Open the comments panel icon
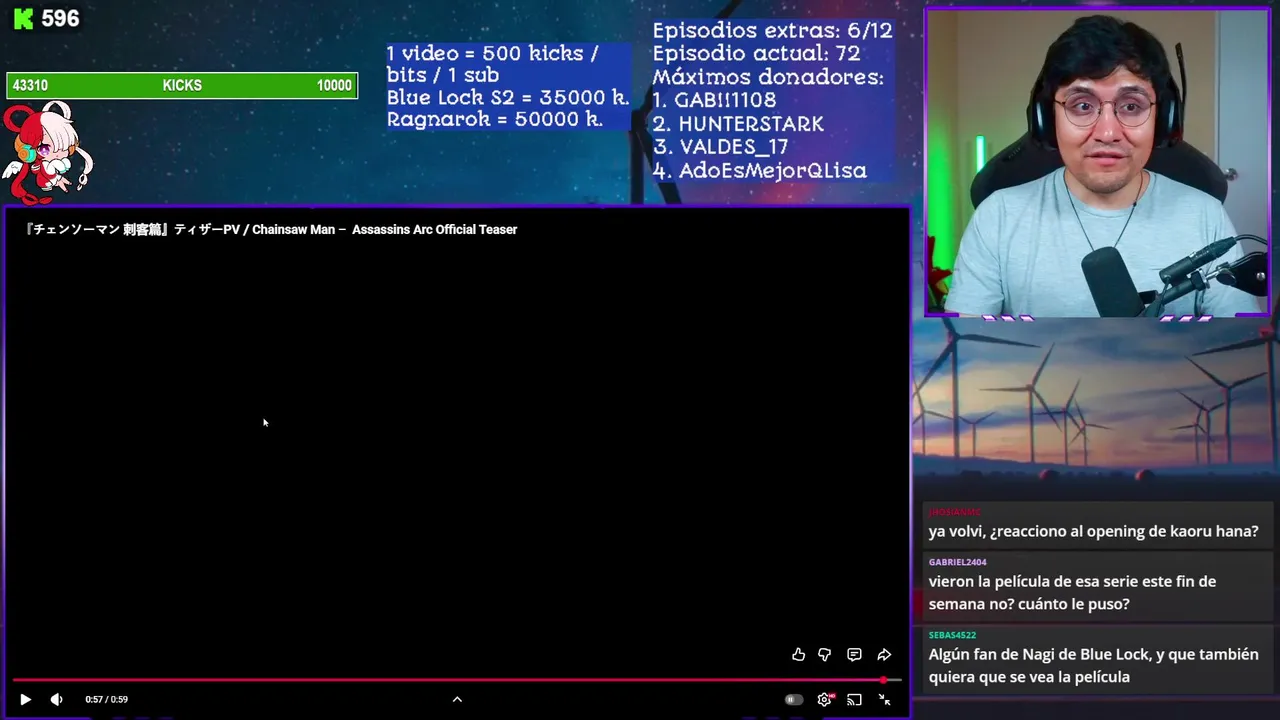The image size is (1280, 720). (x=854, y=655)
